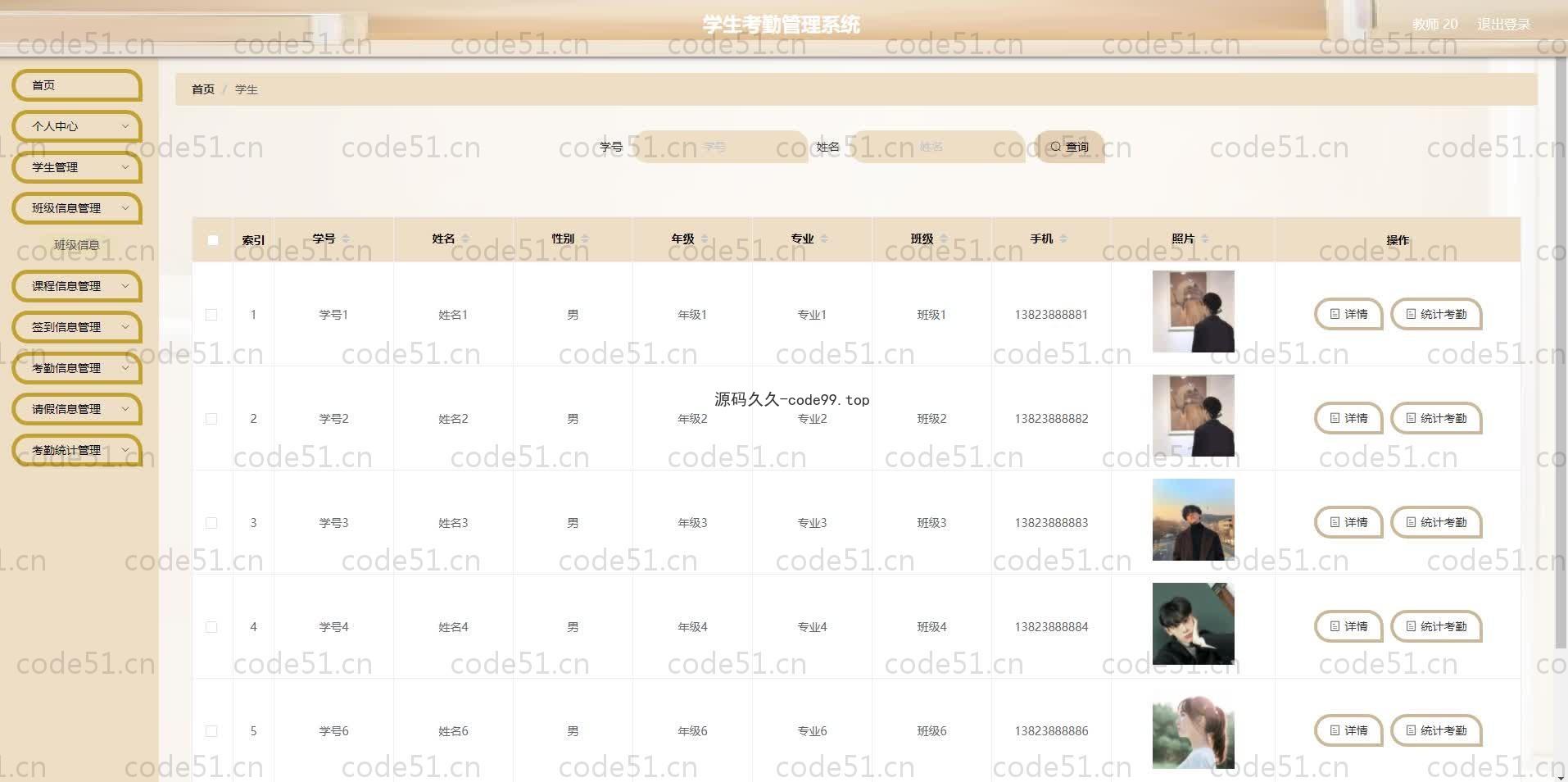Select checkbox for row 学号4
The width and height of the screenshot is (1568, 782).
211,627
